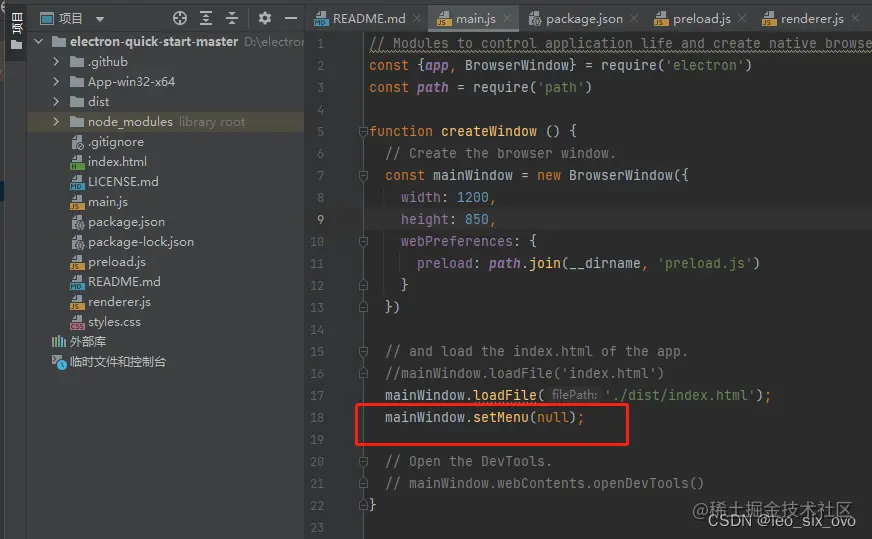Expand the dist folder
The image size is (872, 539).
click(56, 101)
